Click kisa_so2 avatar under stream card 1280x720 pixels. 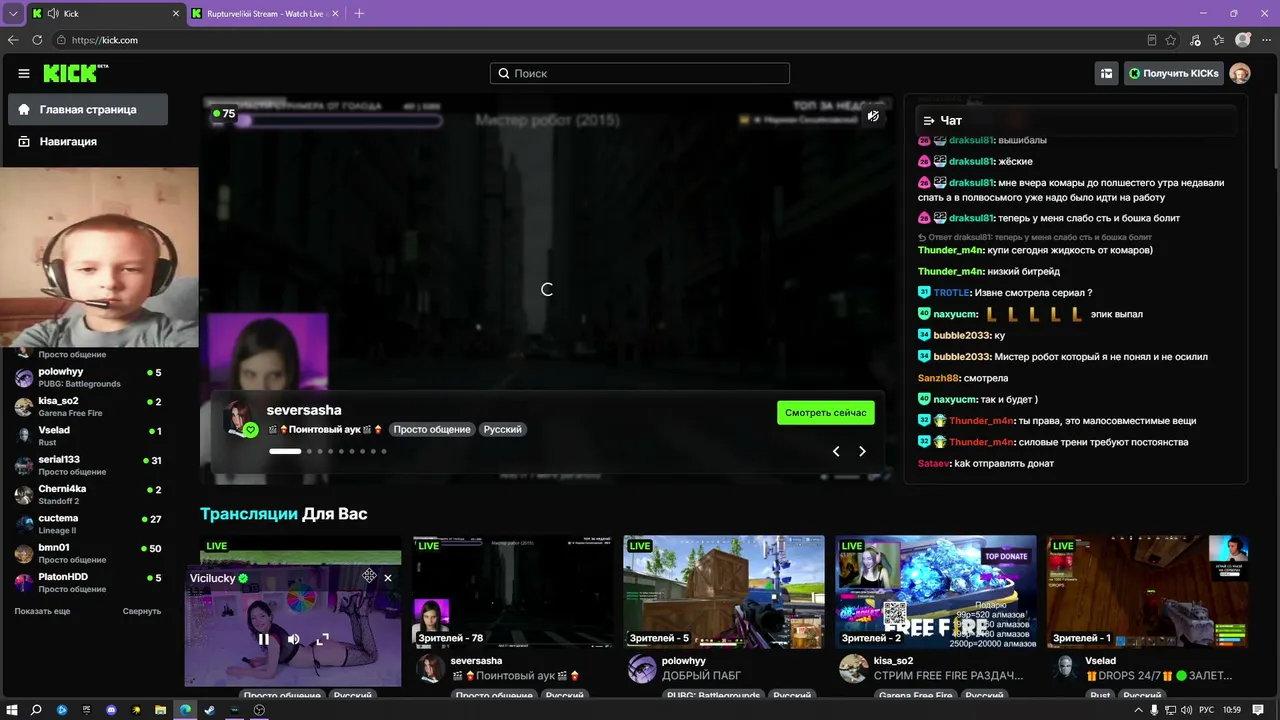[x=854, y=669]
